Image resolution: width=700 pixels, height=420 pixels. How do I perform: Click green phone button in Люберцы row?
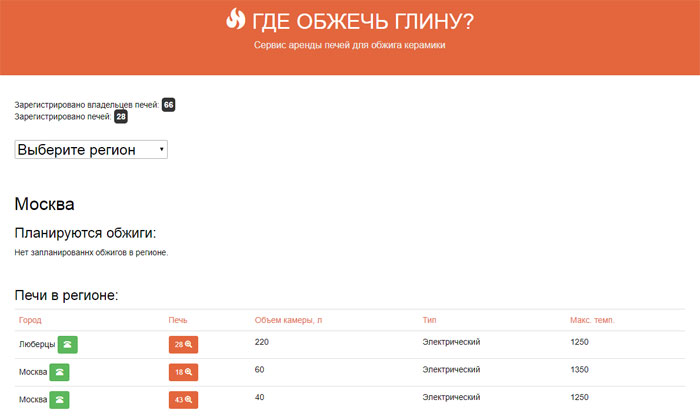tap(67, 344)
